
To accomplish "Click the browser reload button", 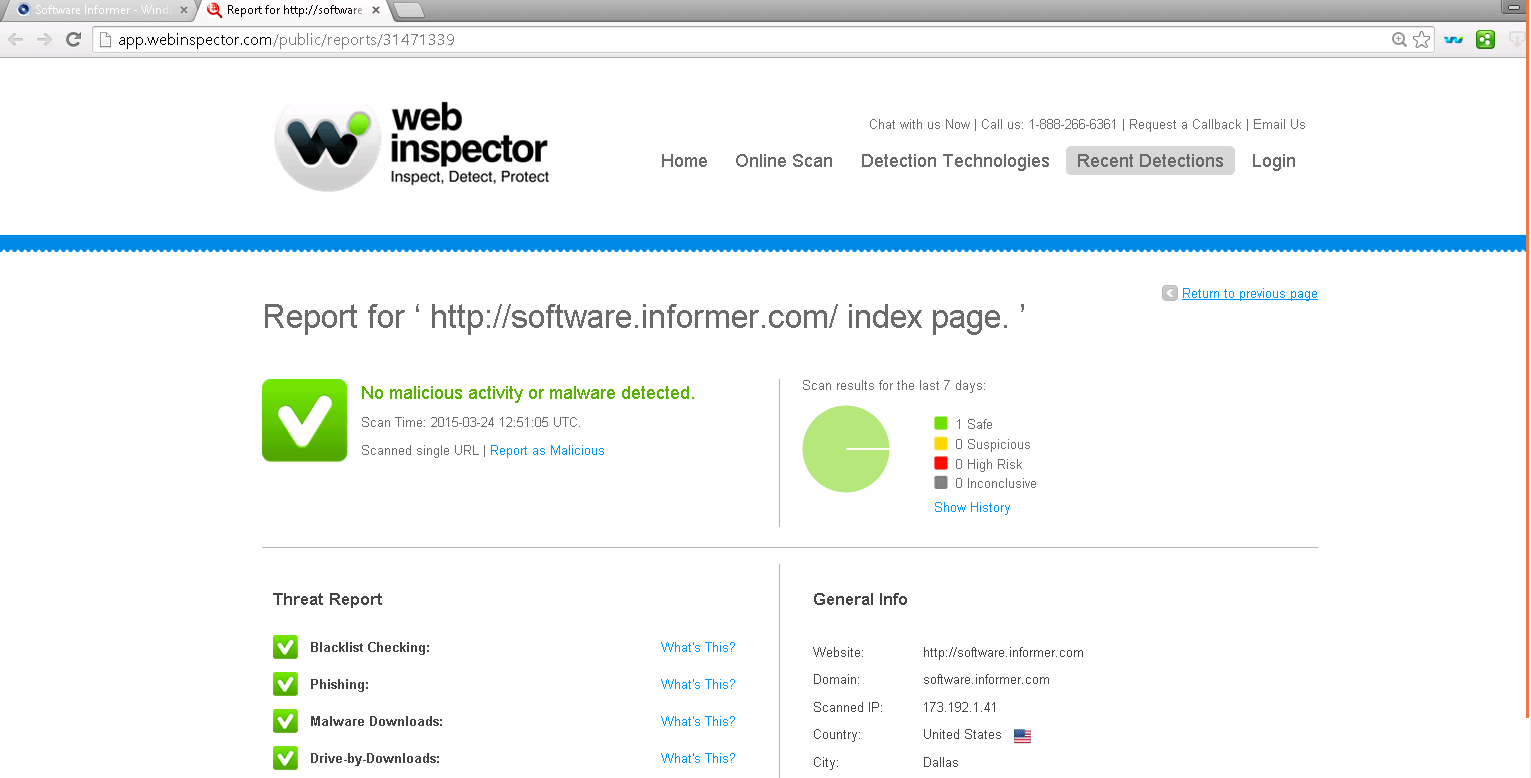I will coord(72,39).
